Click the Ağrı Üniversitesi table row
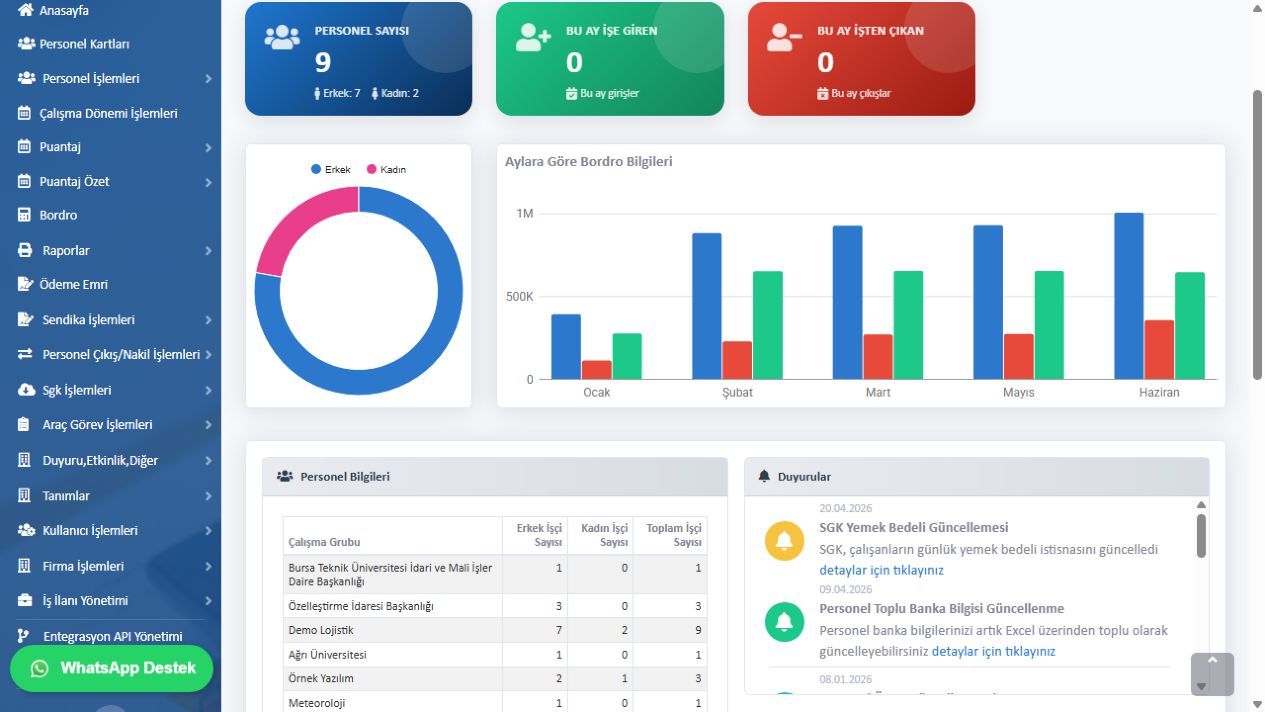Image resolution: width=1265 pixels, height=712 pixels. 495,654
